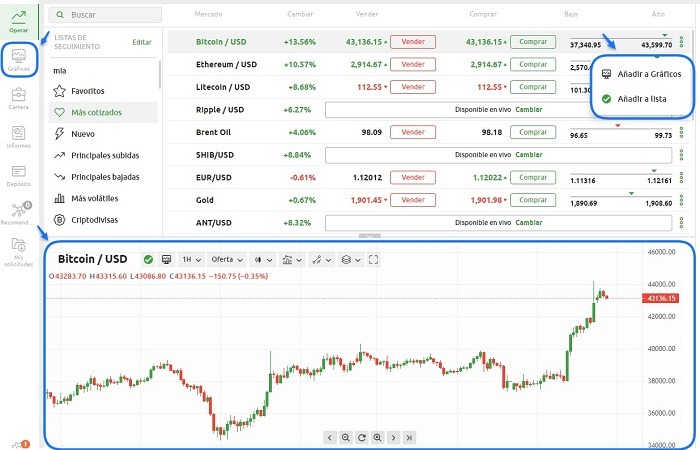
Task: Collapse the chart panel using the divider handle
Action: [370, 235]
